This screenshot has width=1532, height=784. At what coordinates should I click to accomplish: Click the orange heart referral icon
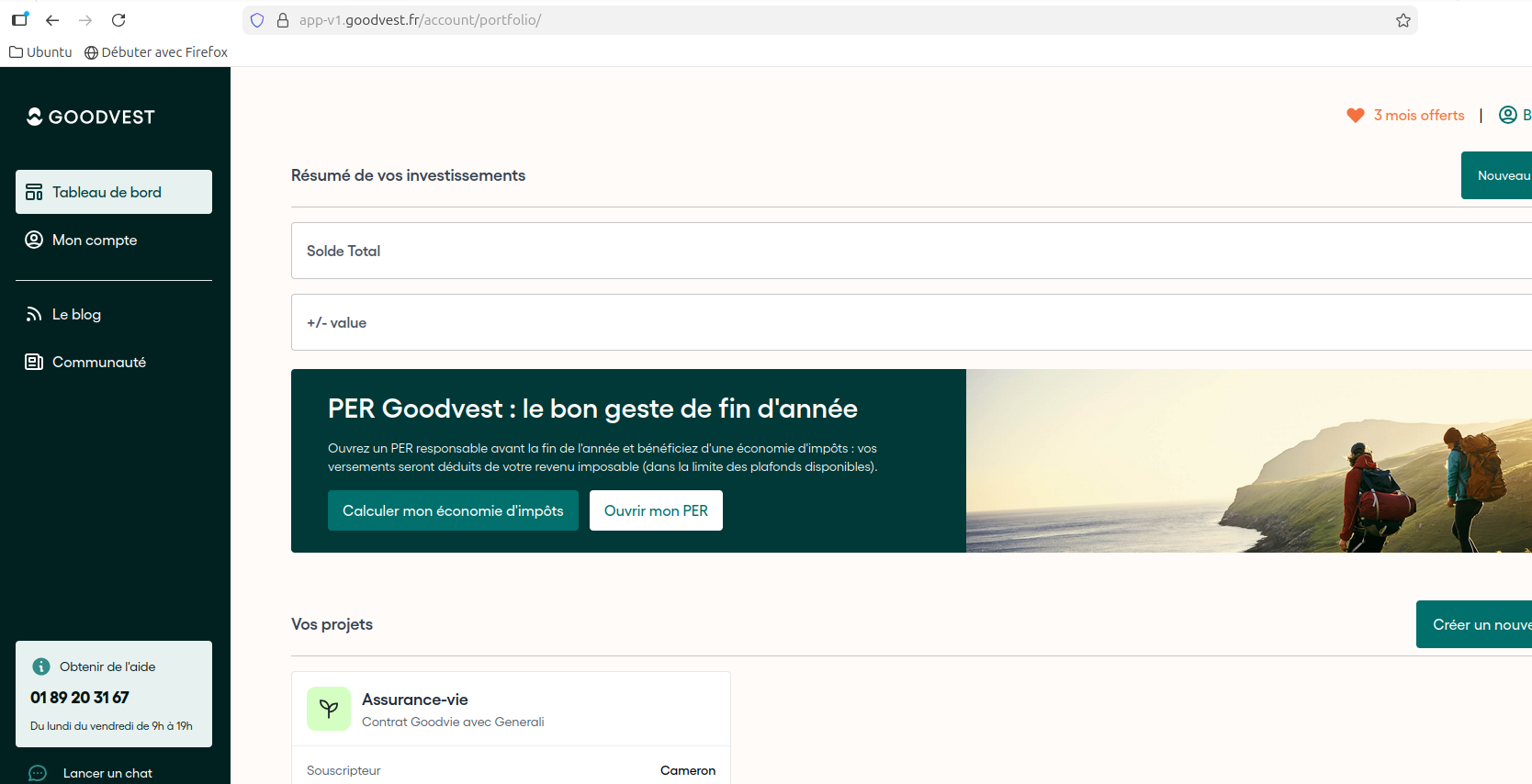tap(1355, 116)
